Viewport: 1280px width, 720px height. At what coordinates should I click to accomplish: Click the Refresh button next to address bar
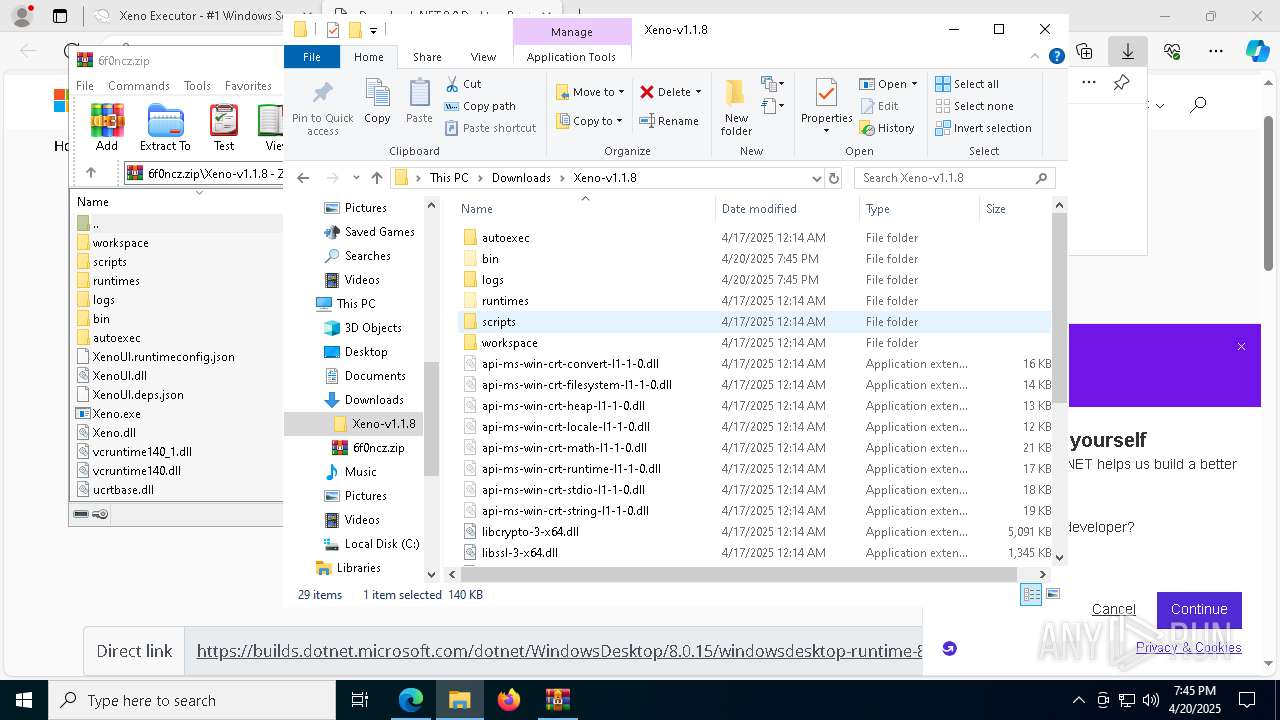834,178
